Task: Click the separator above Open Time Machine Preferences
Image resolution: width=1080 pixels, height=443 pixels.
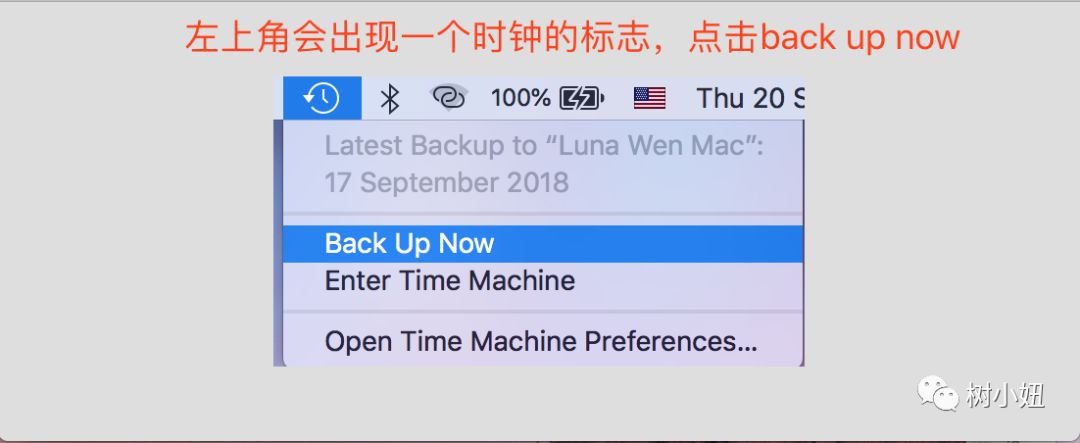Action: point(543,311)
